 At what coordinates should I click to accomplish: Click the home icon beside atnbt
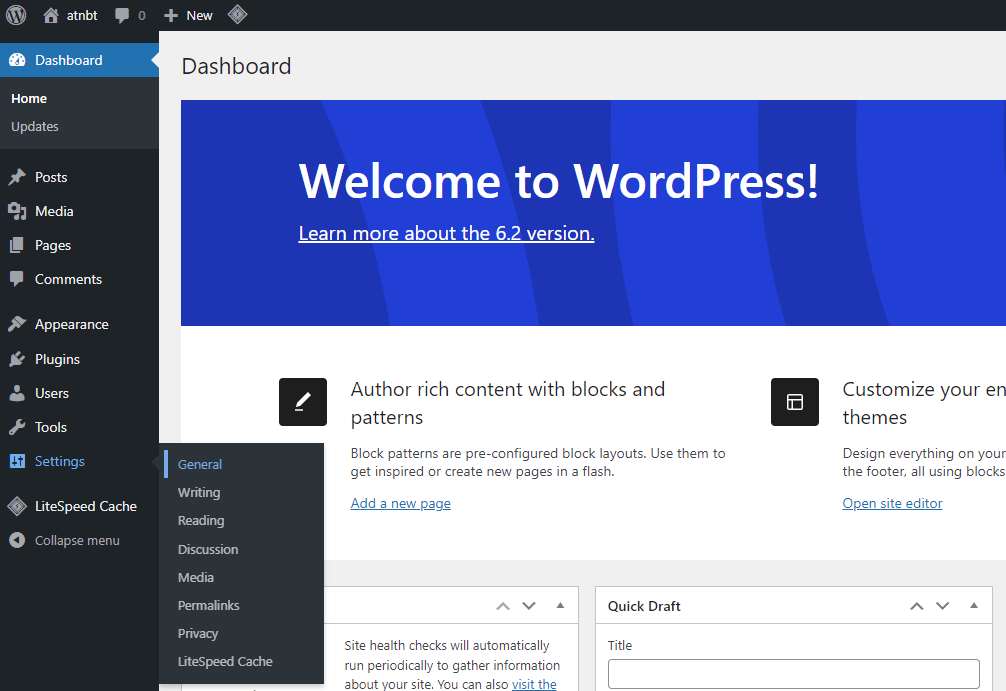(x=51, y=15)
